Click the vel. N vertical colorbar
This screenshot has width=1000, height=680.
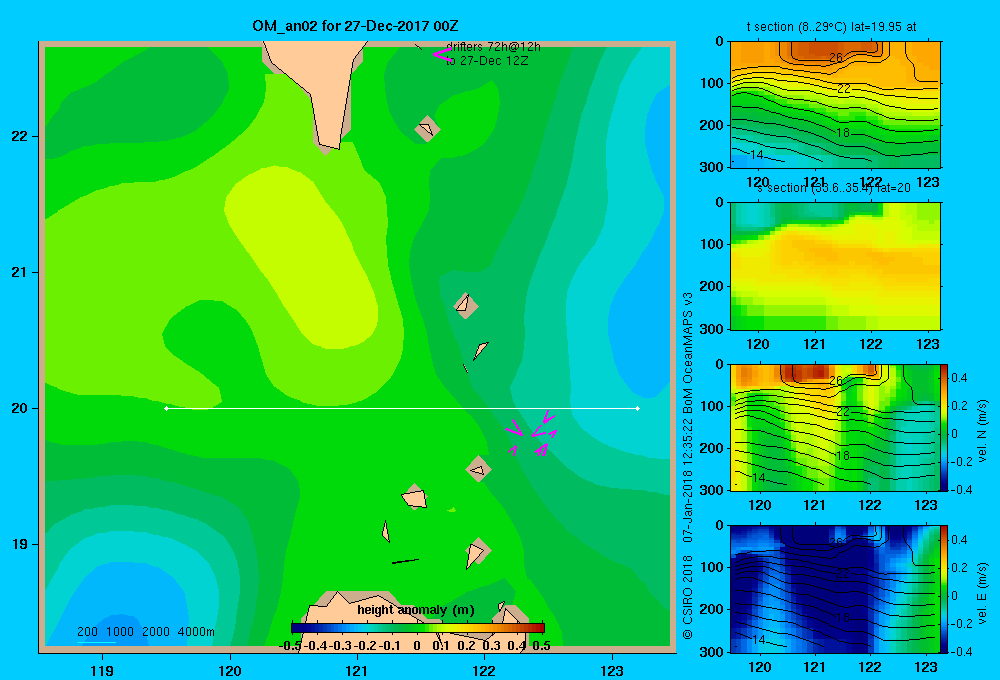(945, 427)
